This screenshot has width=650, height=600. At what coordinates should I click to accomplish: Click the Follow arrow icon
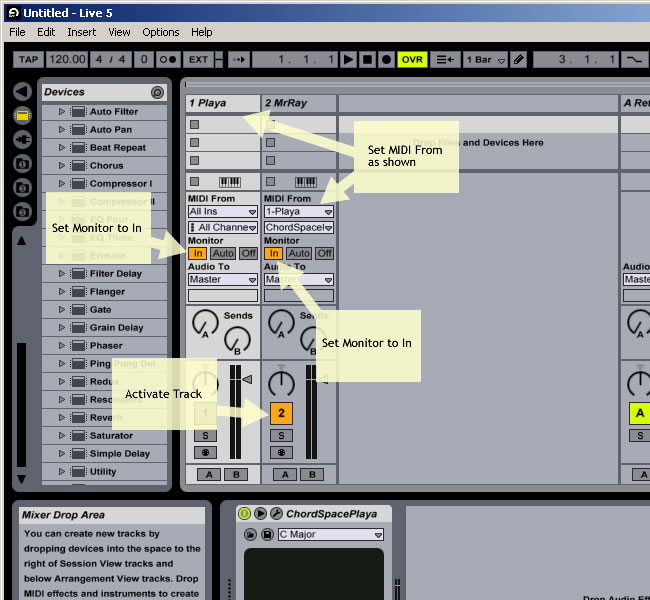[239, 60]
